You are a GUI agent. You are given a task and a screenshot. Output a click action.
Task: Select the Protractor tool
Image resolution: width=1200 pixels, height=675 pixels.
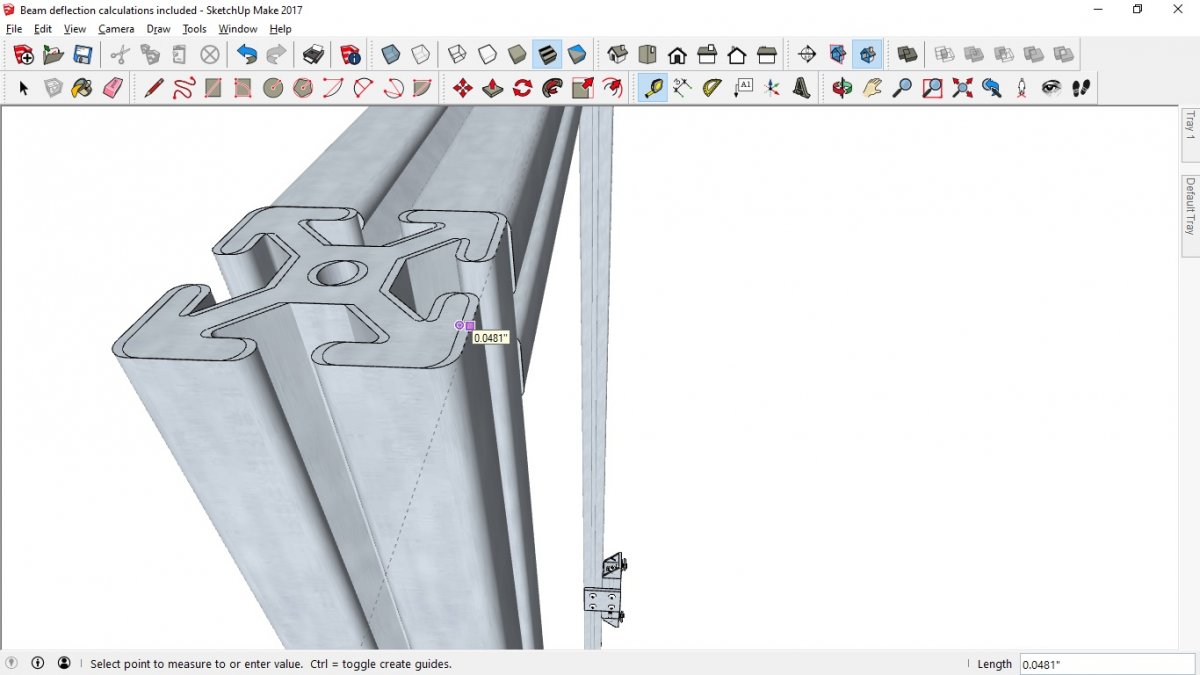[712, 88]
